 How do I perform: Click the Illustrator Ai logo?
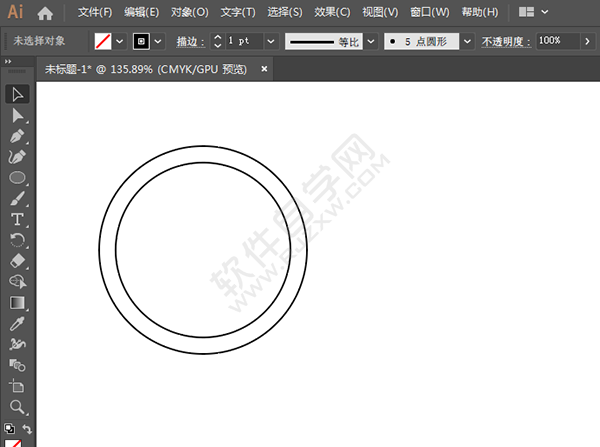click(15, 12)
